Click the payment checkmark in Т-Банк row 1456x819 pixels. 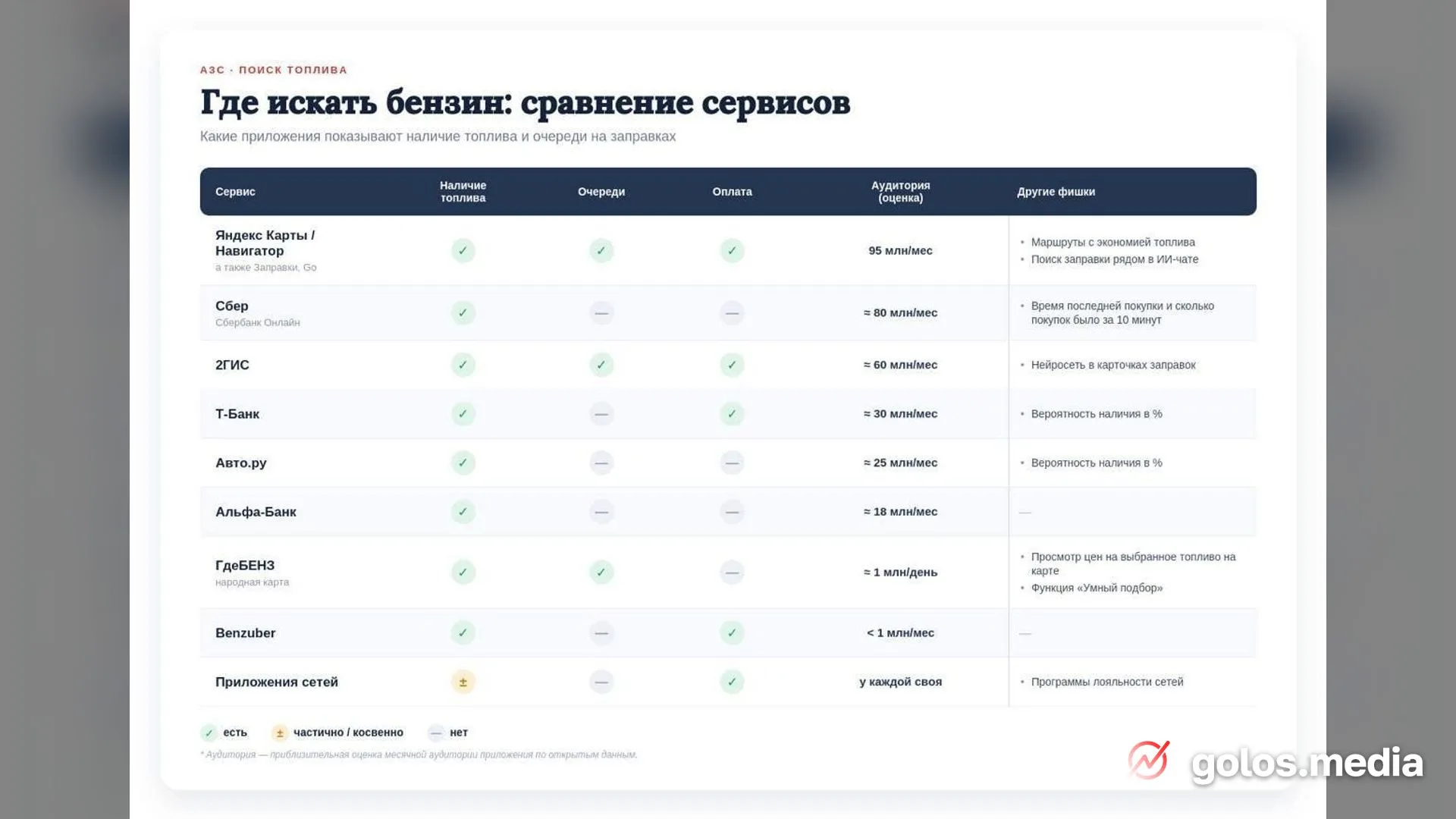pos(732,414)
